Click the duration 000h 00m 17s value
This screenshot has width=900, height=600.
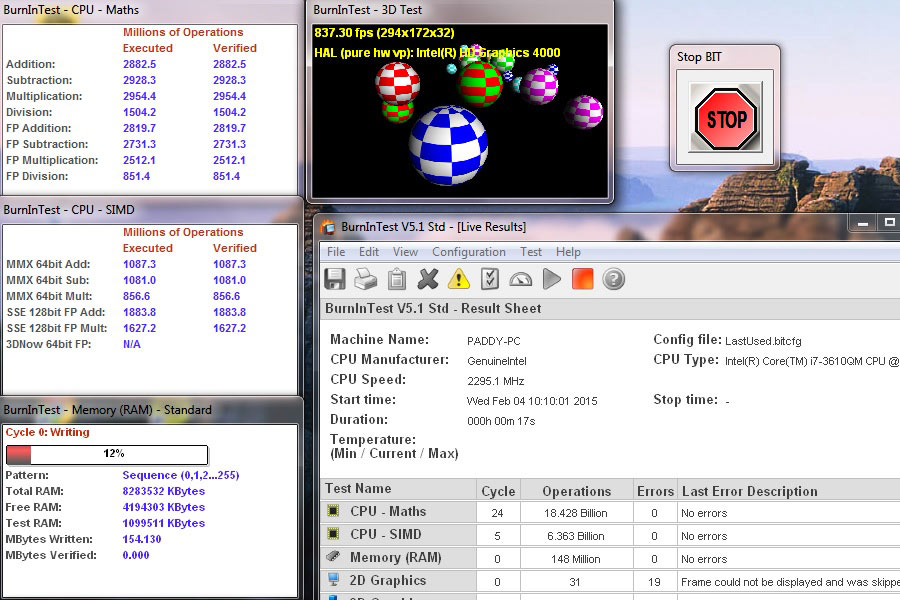(x=501, y=421)
